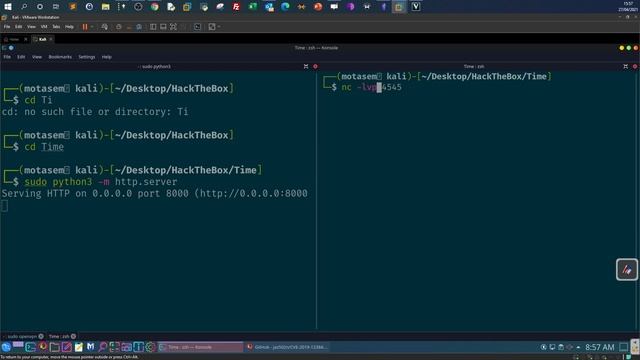Open the Konsole File menu
640x360 pixels.
coord(7,57)
